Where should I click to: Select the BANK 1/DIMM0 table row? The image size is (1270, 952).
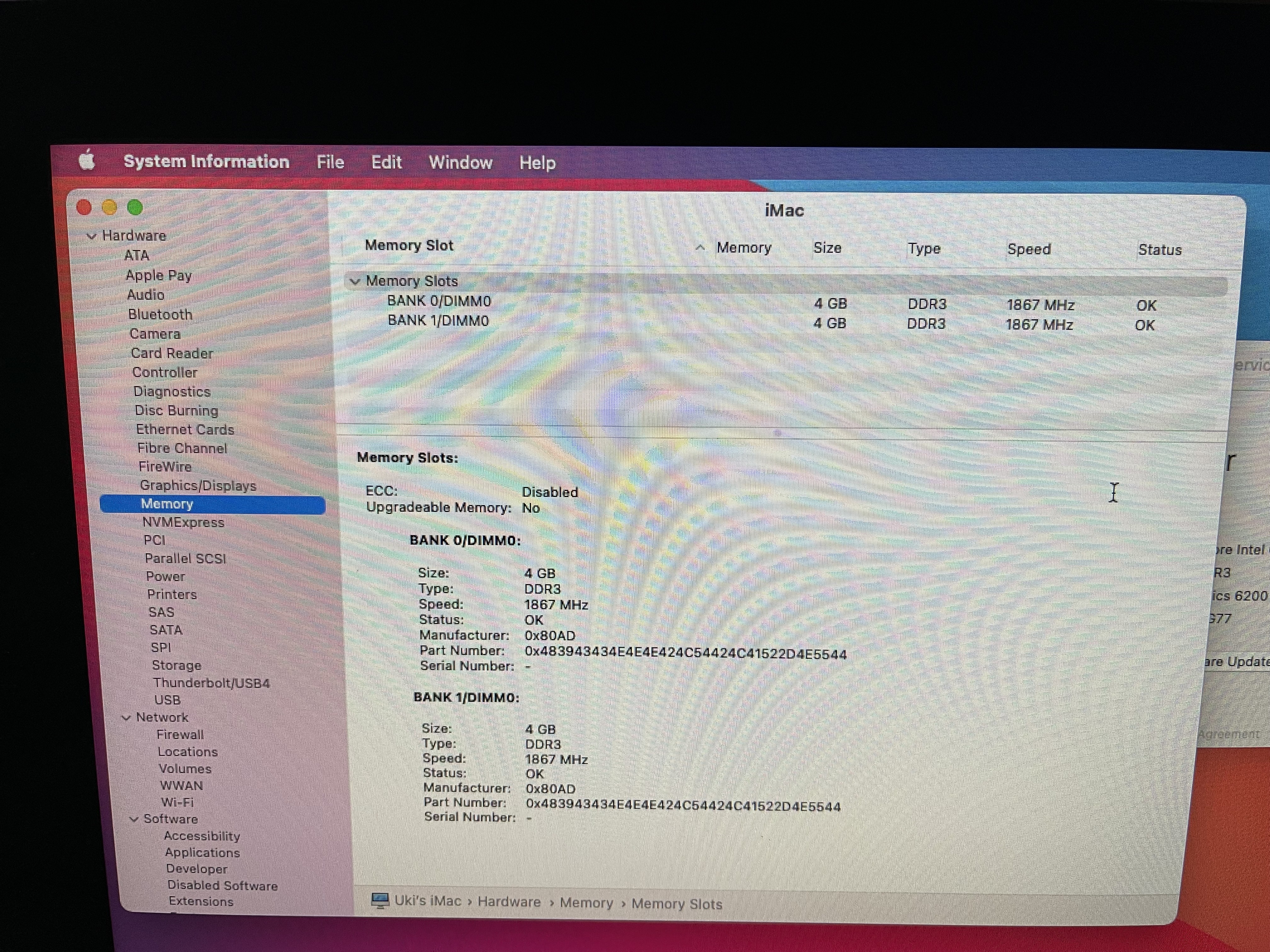click(438, 321)
